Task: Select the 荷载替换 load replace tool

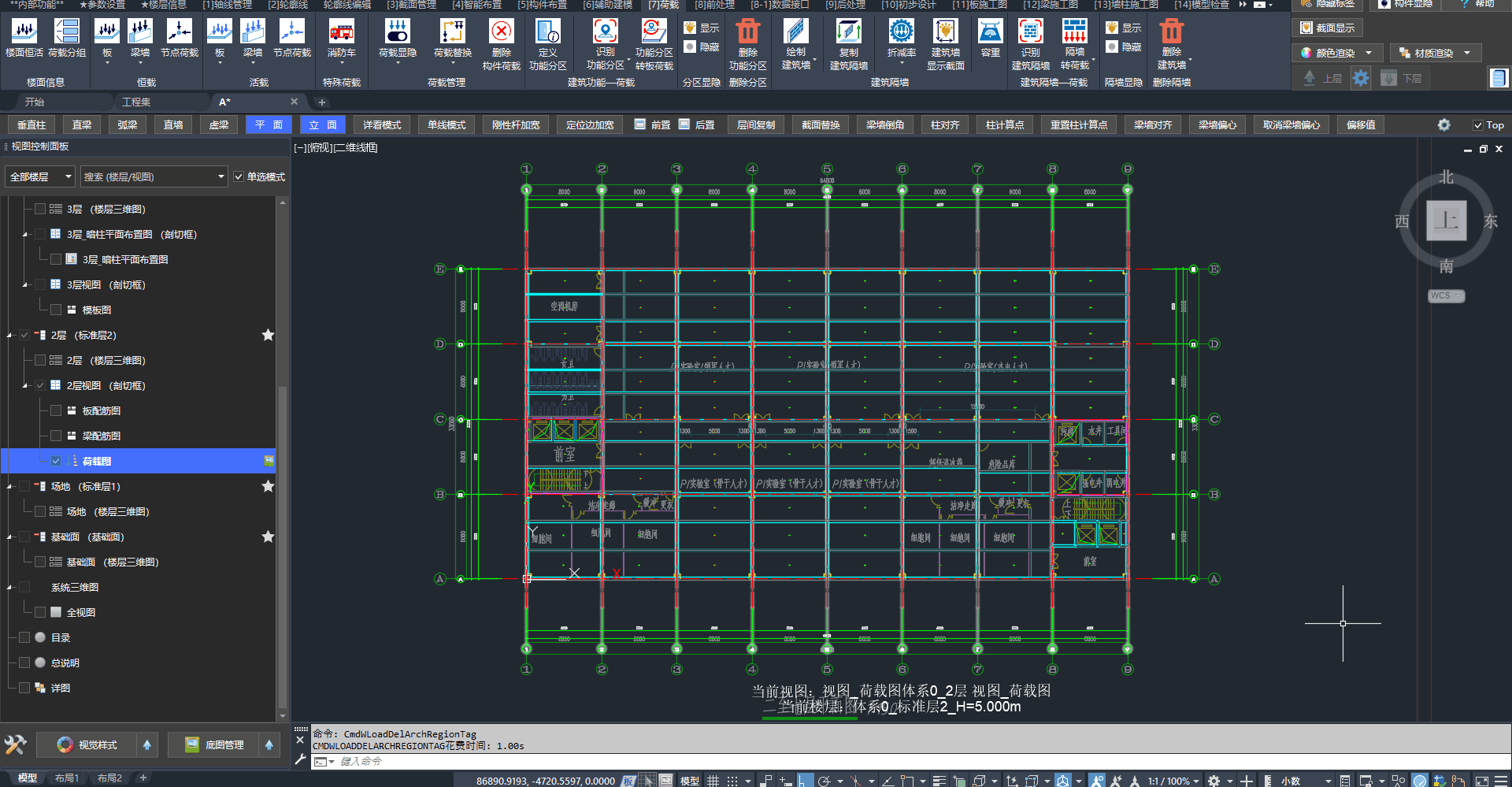Action: pyautogui.click(x=452, y=33)
